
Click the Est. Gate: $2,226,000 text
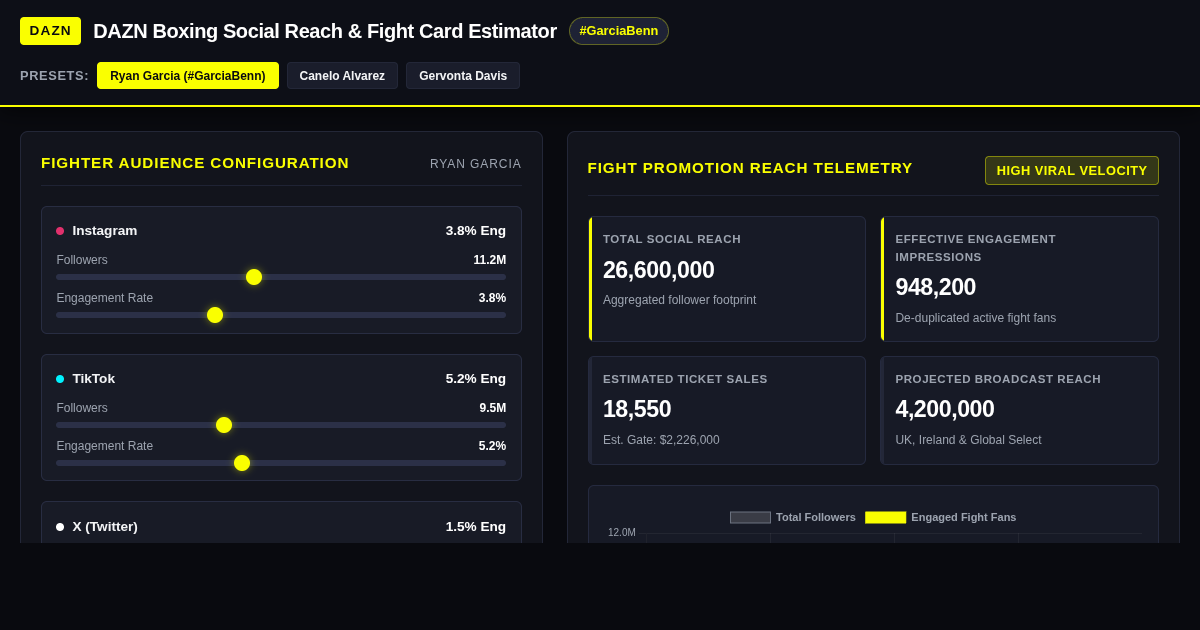pyautogui.click(x=661, y=440)
